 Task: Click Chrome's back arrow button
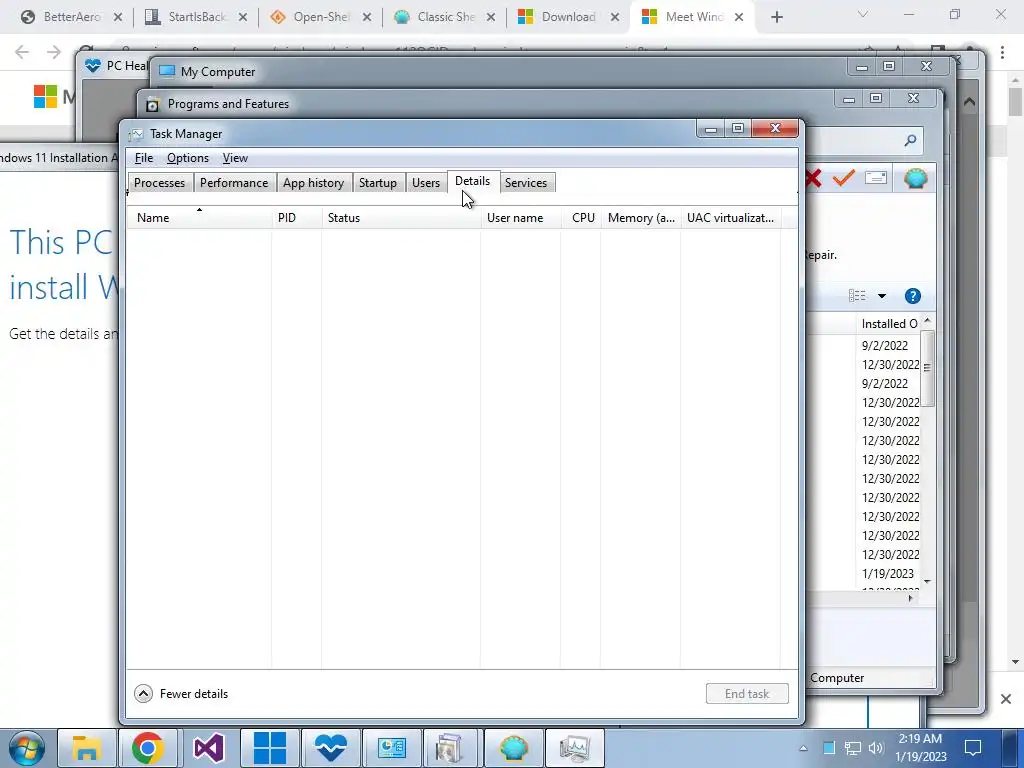pyautogui.click(x=22, y=52)
